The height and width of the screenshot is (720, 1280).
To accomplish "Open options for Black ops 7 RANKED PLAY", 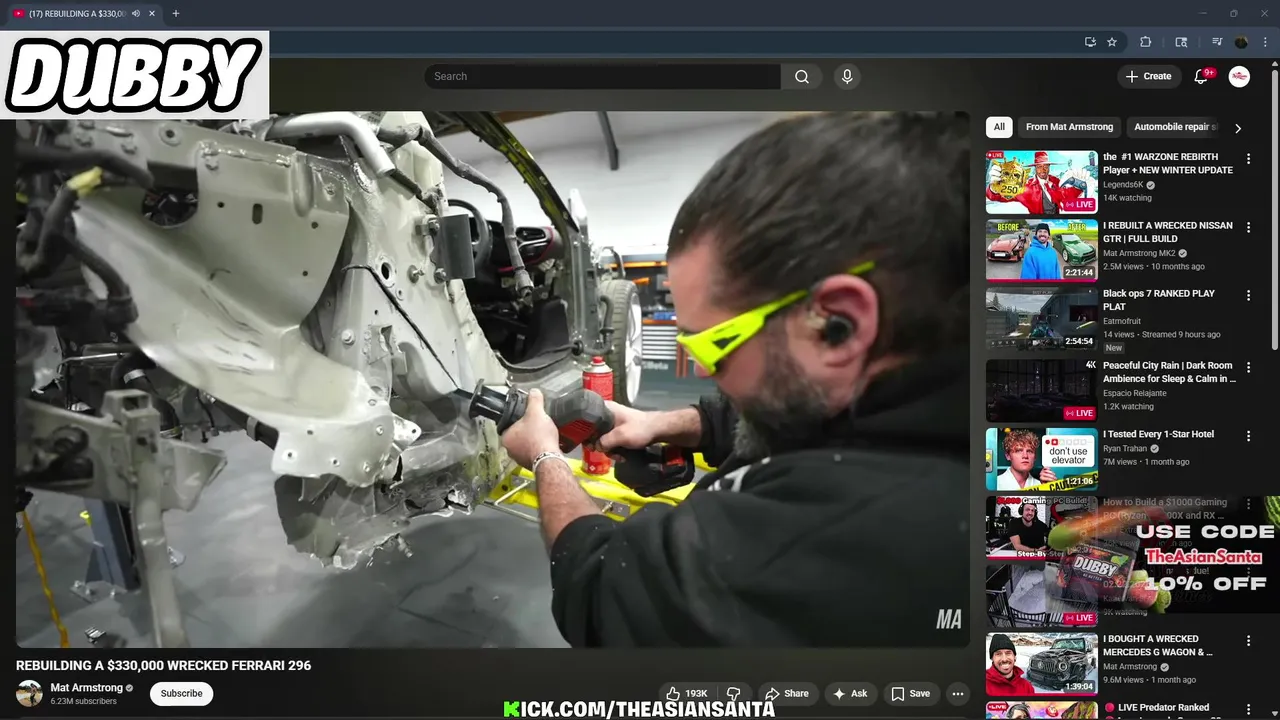I will (1248, 296).
